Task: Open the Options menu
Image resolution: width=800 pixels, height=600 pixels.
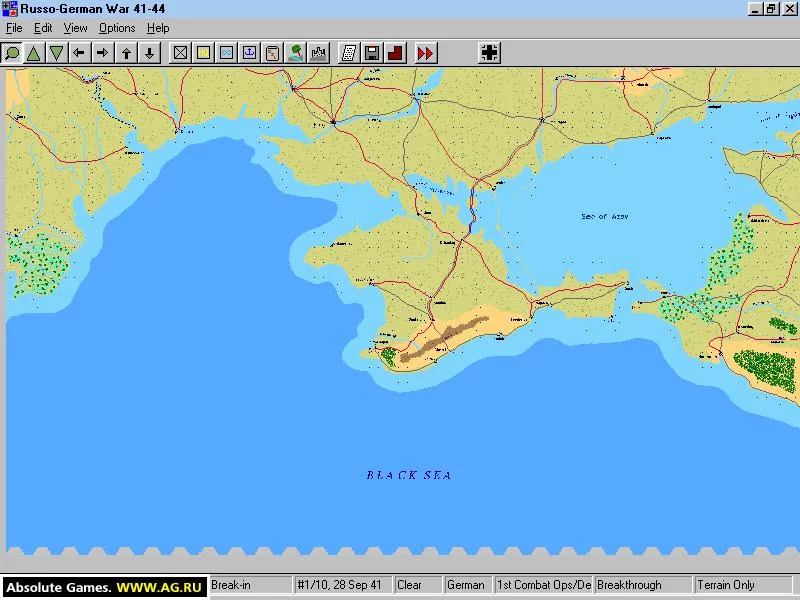Action: [117, 28]
